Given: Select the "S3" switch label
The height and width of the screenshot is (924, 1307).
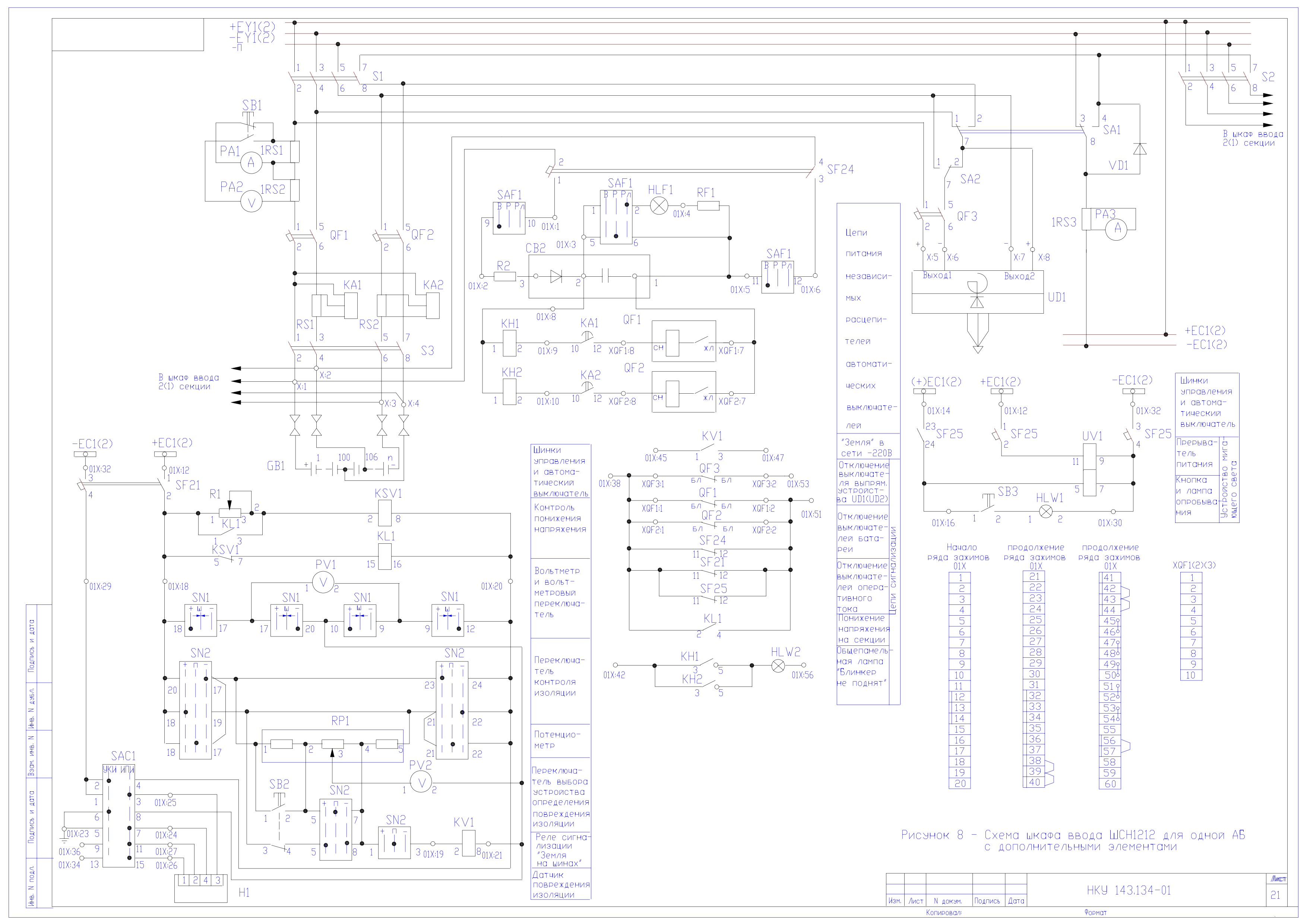Looking at the screenshot, I should (427, 350).
